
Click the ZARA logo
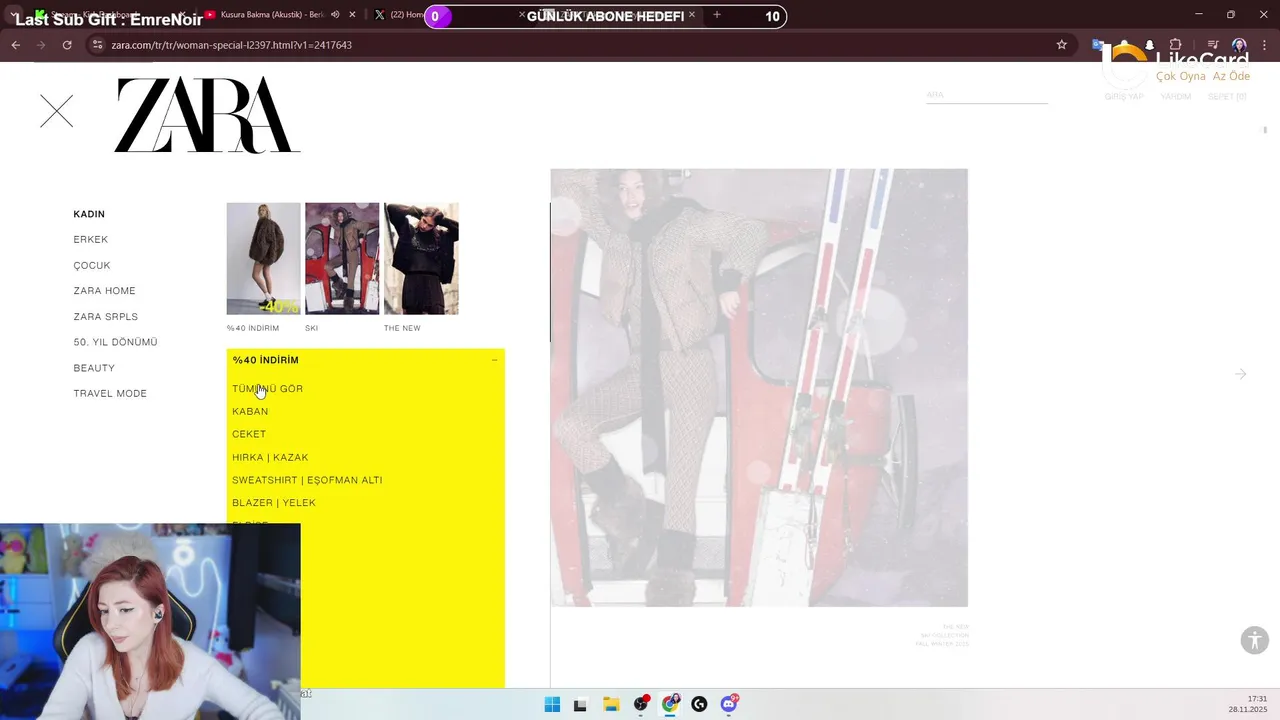tap(208, 115)
